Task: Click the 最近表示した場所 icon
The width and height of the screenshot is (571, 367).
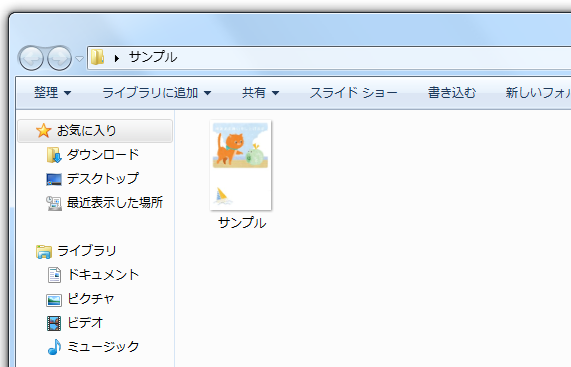Action: point(54,203)
